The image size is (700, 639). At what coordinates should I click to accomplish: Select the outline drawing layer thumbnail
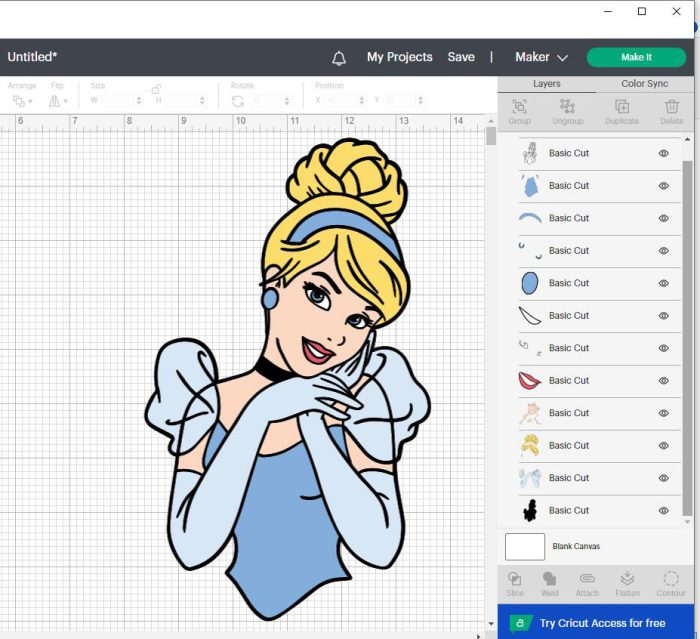pos(530,153)
